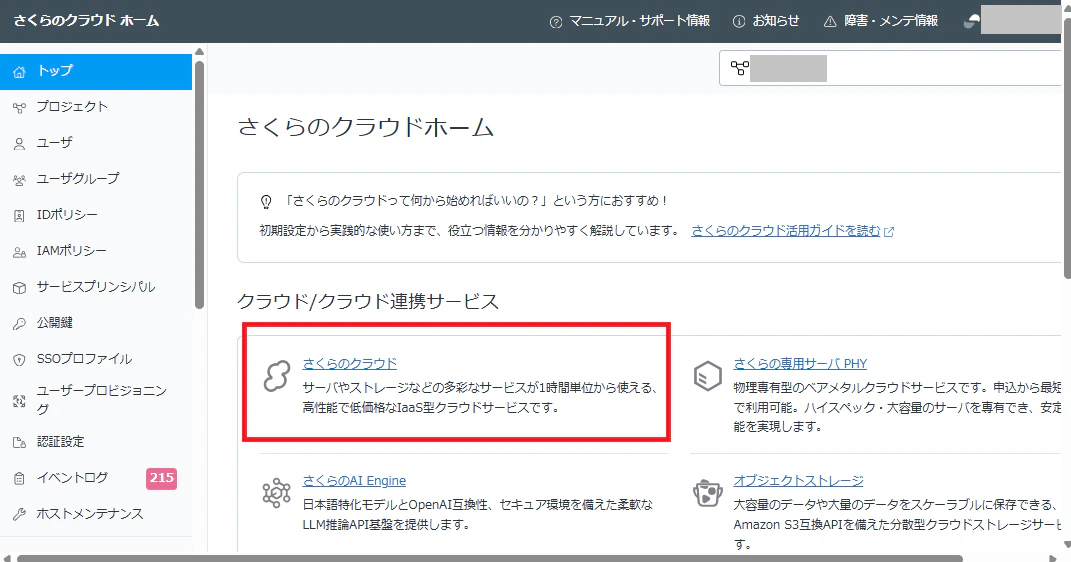This screenshot has height=562, width=1071.
Task: Click the project tree icon in selector box
Action: click(x=739, y=68)
